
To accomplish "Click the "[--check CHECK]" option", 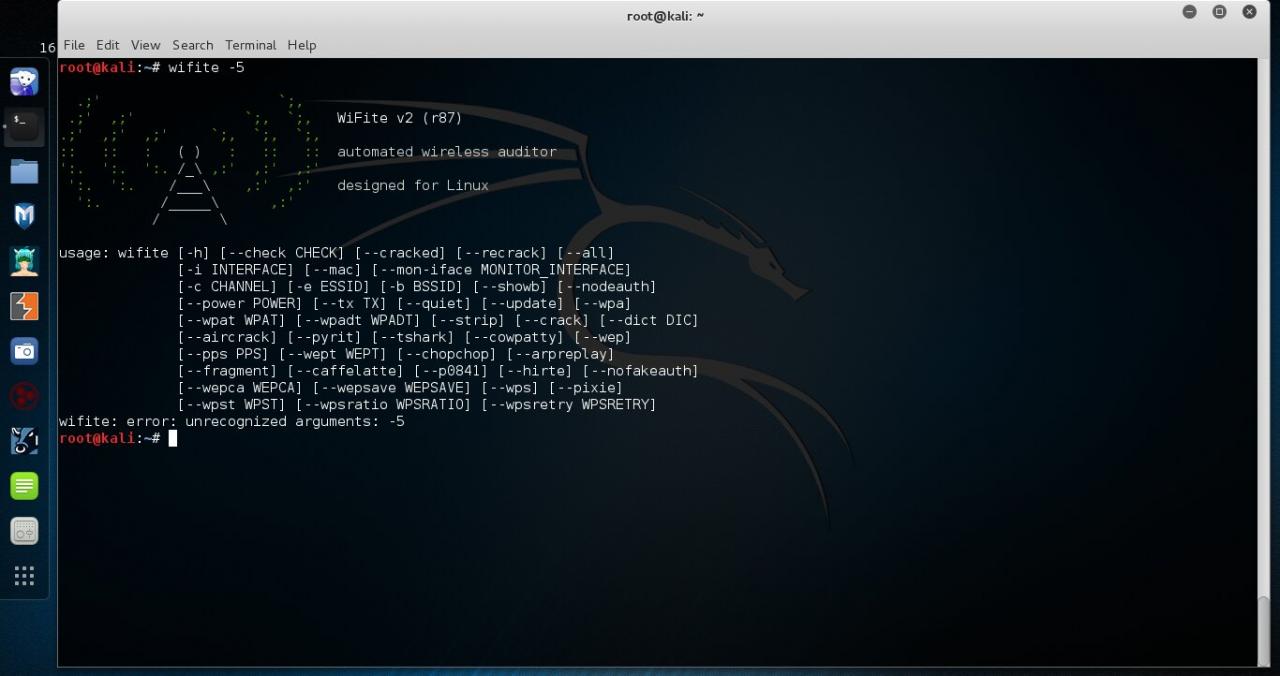I will click(282, 253).
